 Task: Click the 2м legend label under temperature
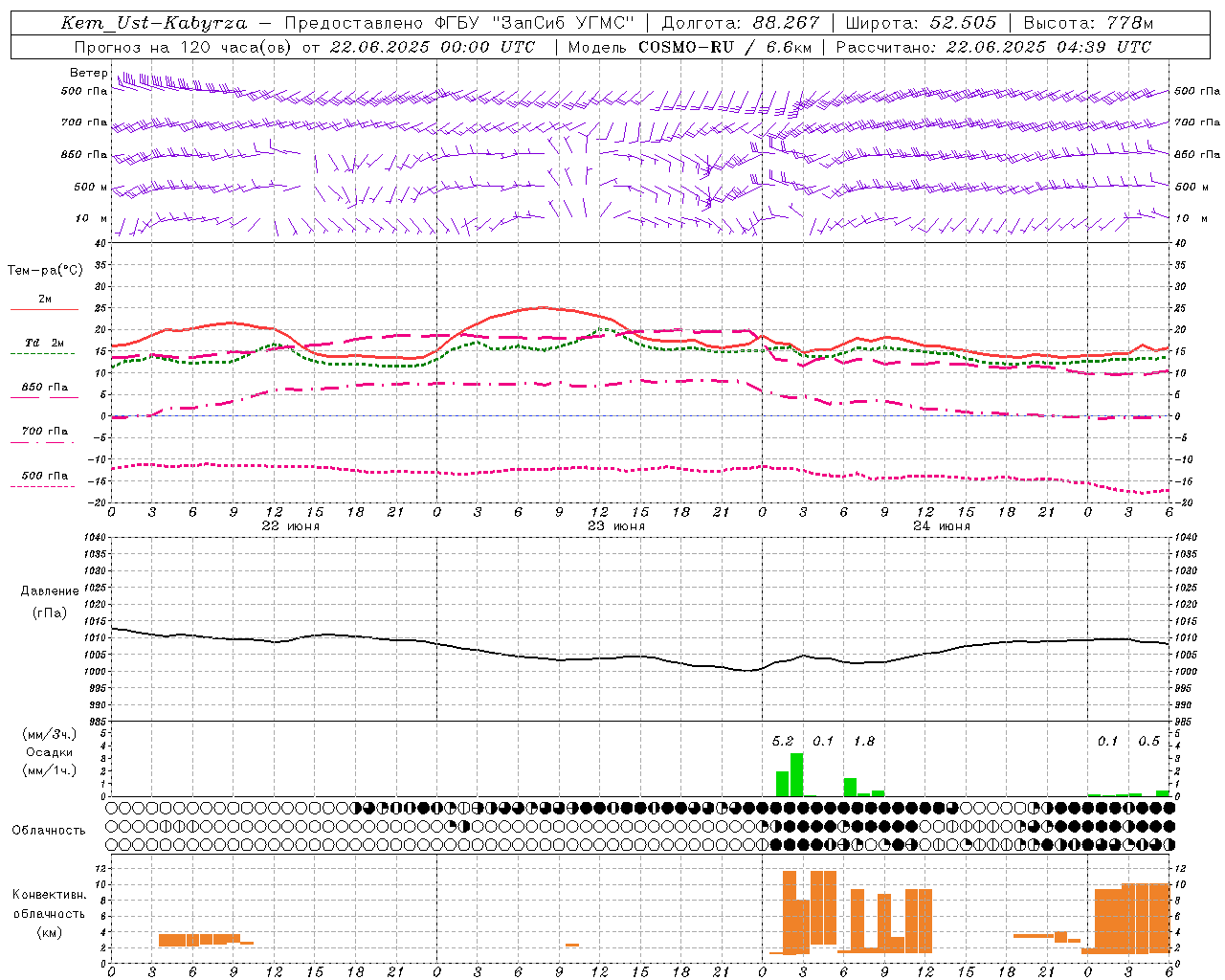45,300
